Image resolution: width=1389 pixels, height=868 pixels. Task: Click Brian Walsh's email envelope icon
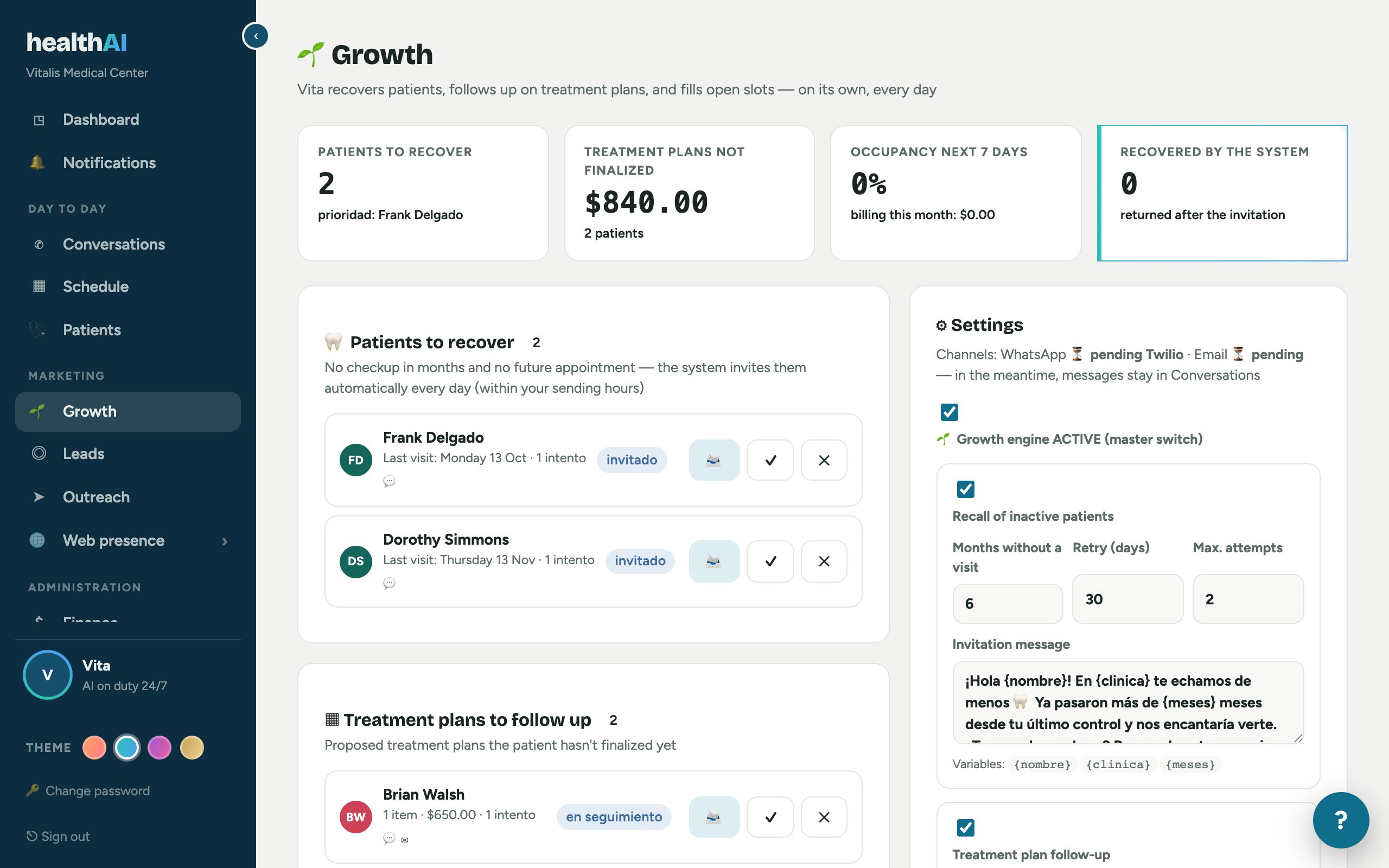[x=405, y=840]
